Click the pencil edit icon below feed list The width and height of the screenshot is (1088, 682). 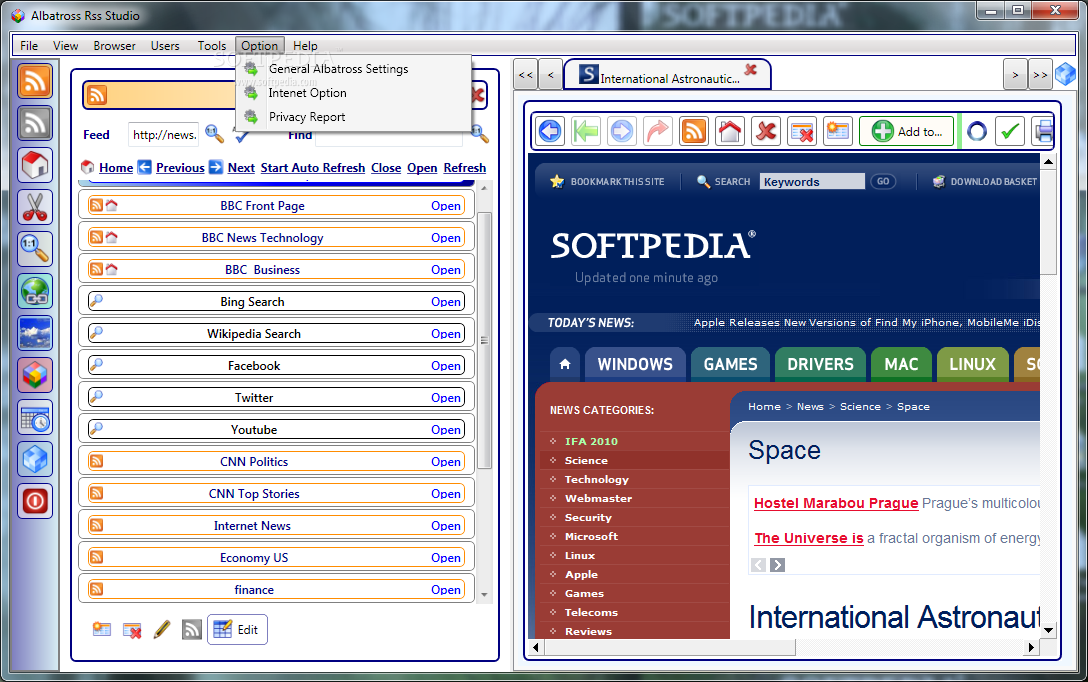pyautogui.click(x=162, y=629)
